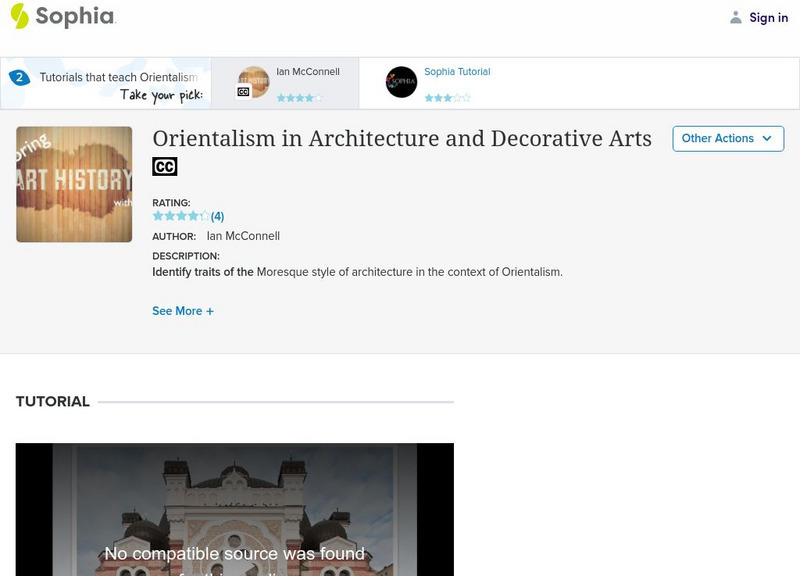Viewport: 800px width, 576px height.
Task: Open the Other Actions dropdown
Action: click(x=728, y=139)
